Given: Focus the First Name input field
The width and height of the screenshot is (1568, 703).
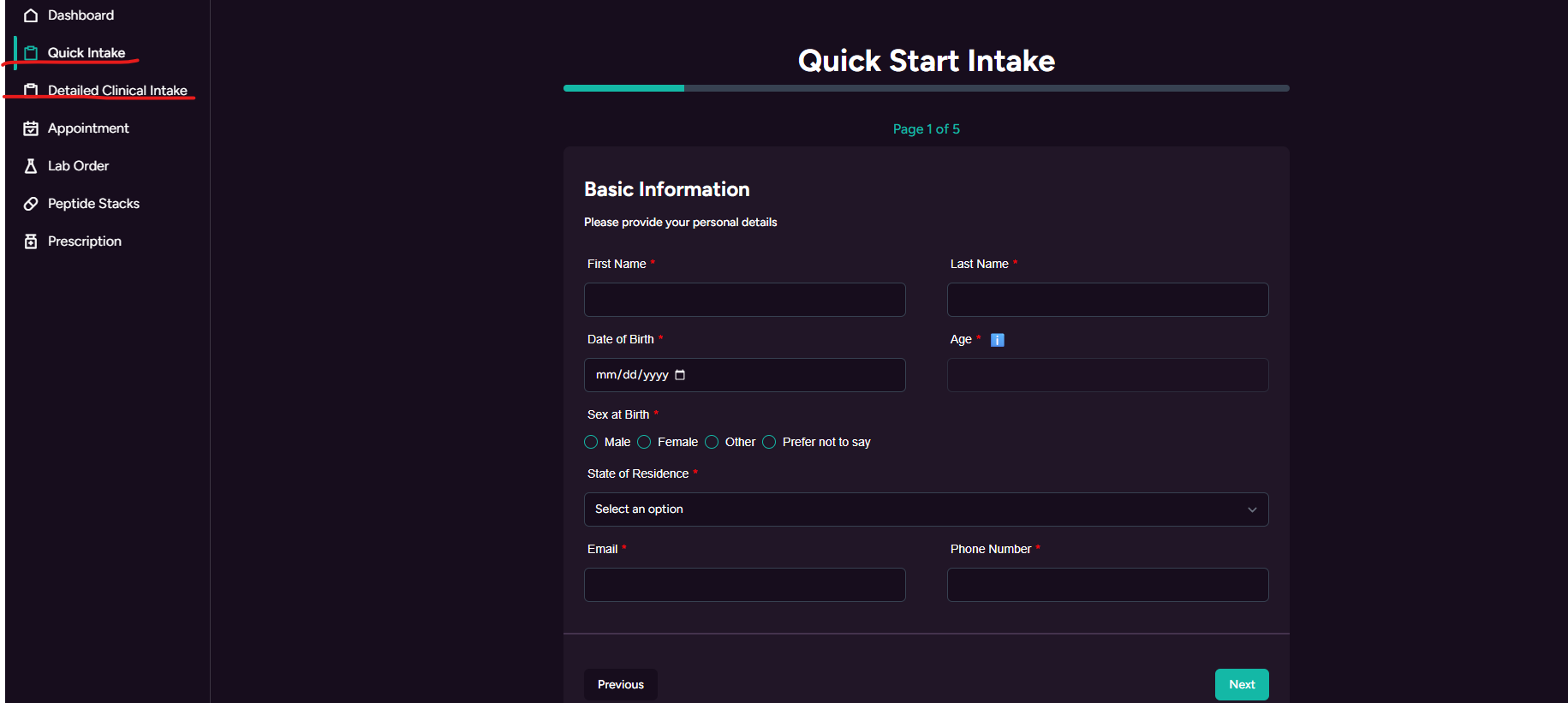Looking at the screenshot, I should coord(744,300).
